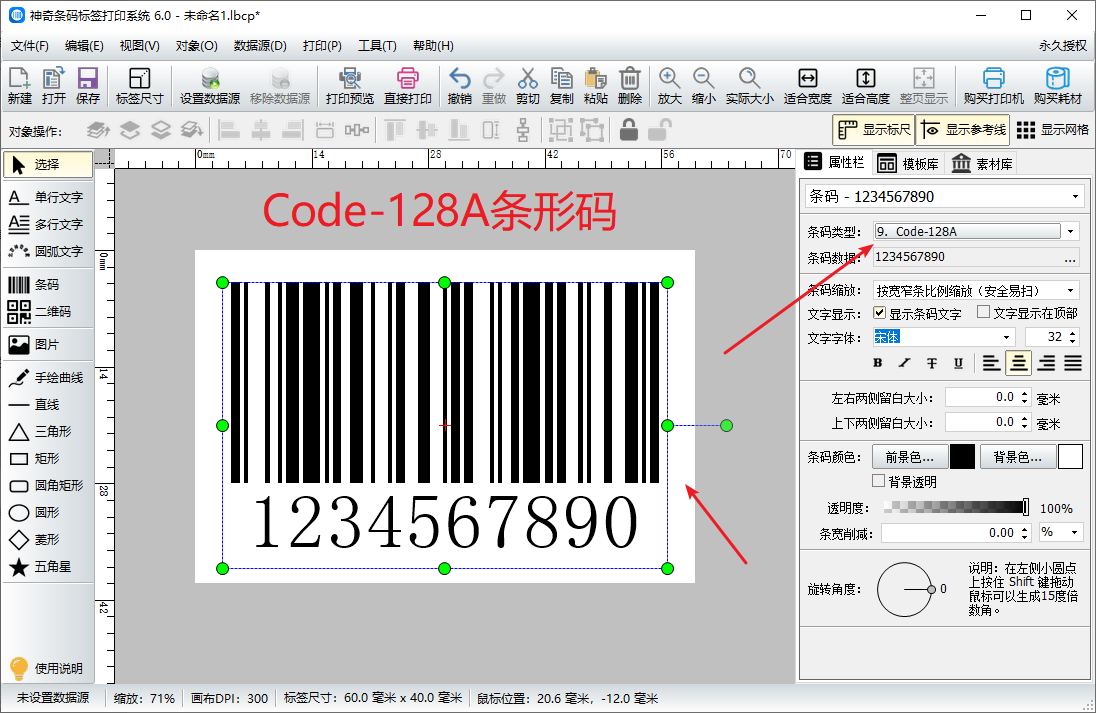Toggle 显示网格 grid display
This screenshot has width=1096, height=713.
point(1053,130)
